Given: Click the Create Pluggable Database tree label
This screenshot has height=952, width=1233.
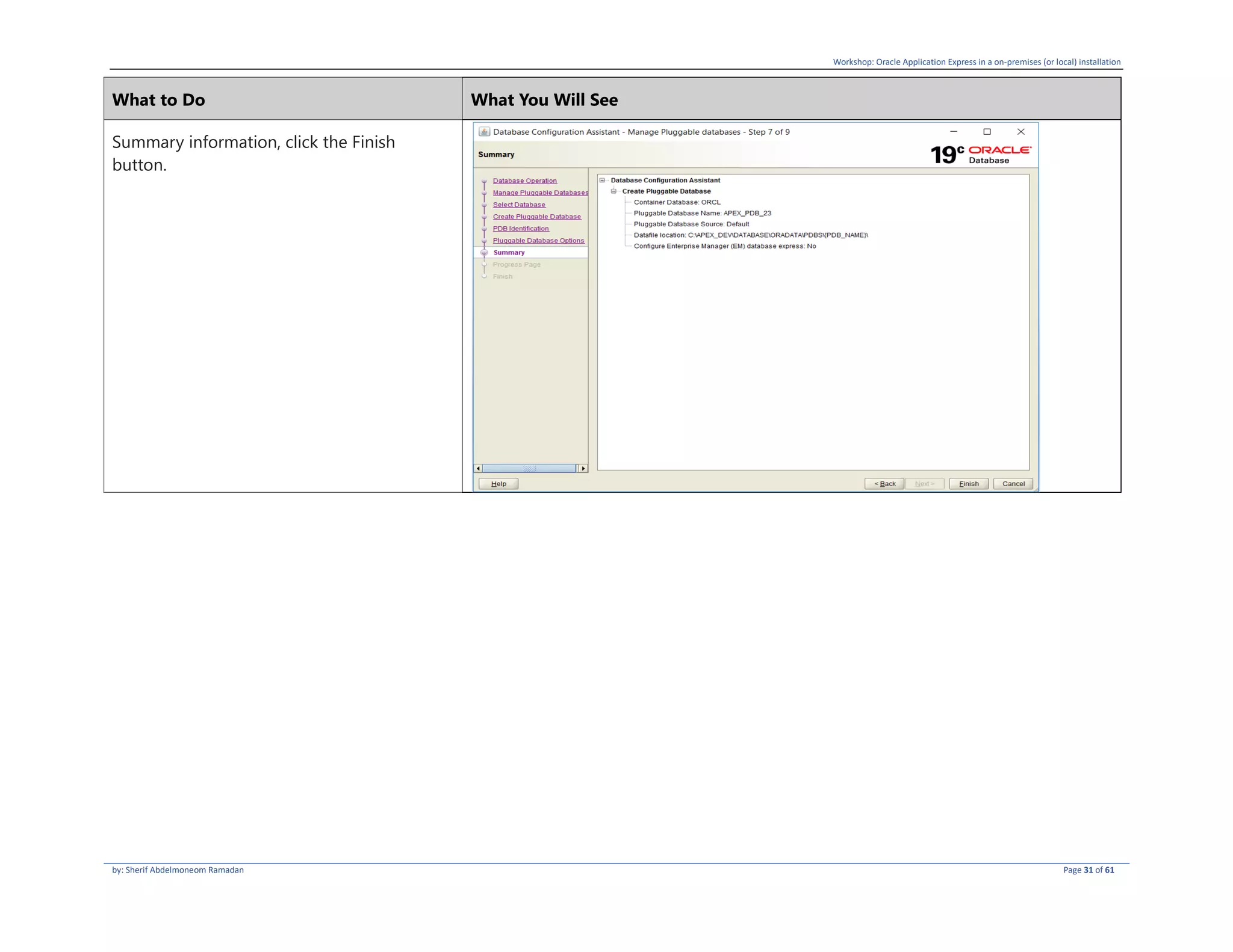Looking at the screenshot, I should point(666,191).
